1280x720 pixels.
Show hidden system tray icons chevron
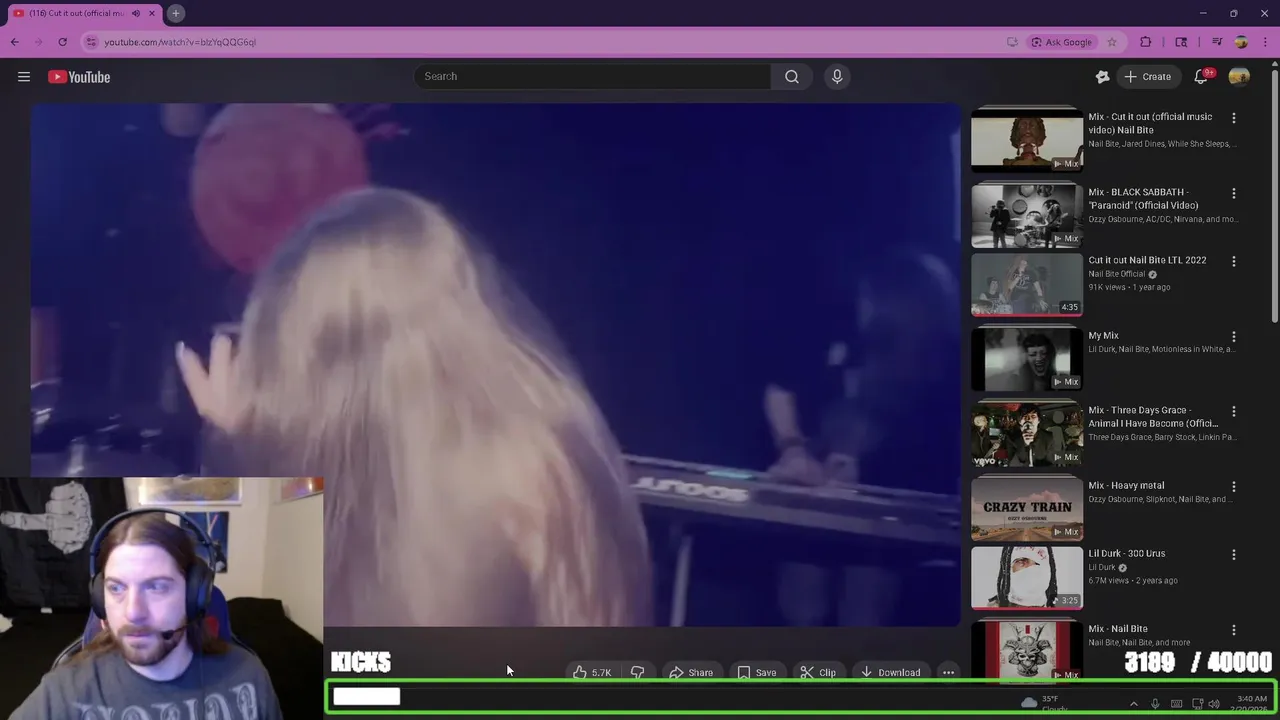coord(1133,704)
